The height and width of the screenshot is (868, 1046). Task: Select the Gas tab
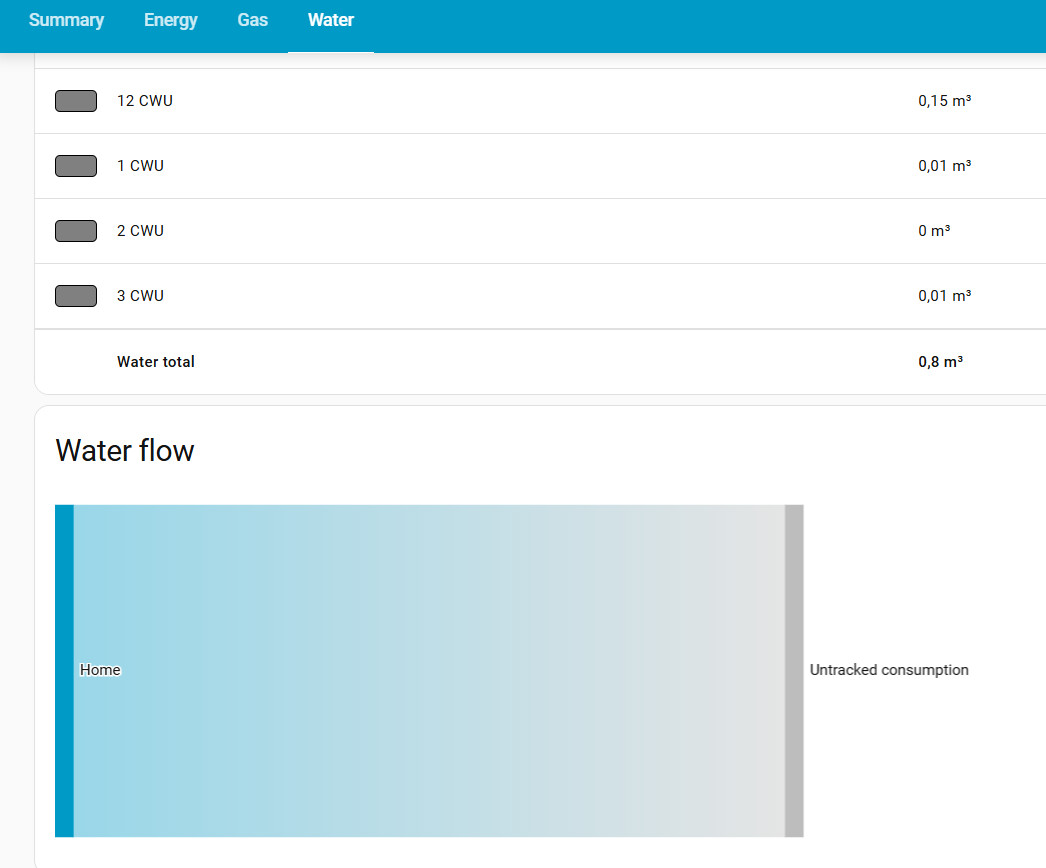point(253,20)
